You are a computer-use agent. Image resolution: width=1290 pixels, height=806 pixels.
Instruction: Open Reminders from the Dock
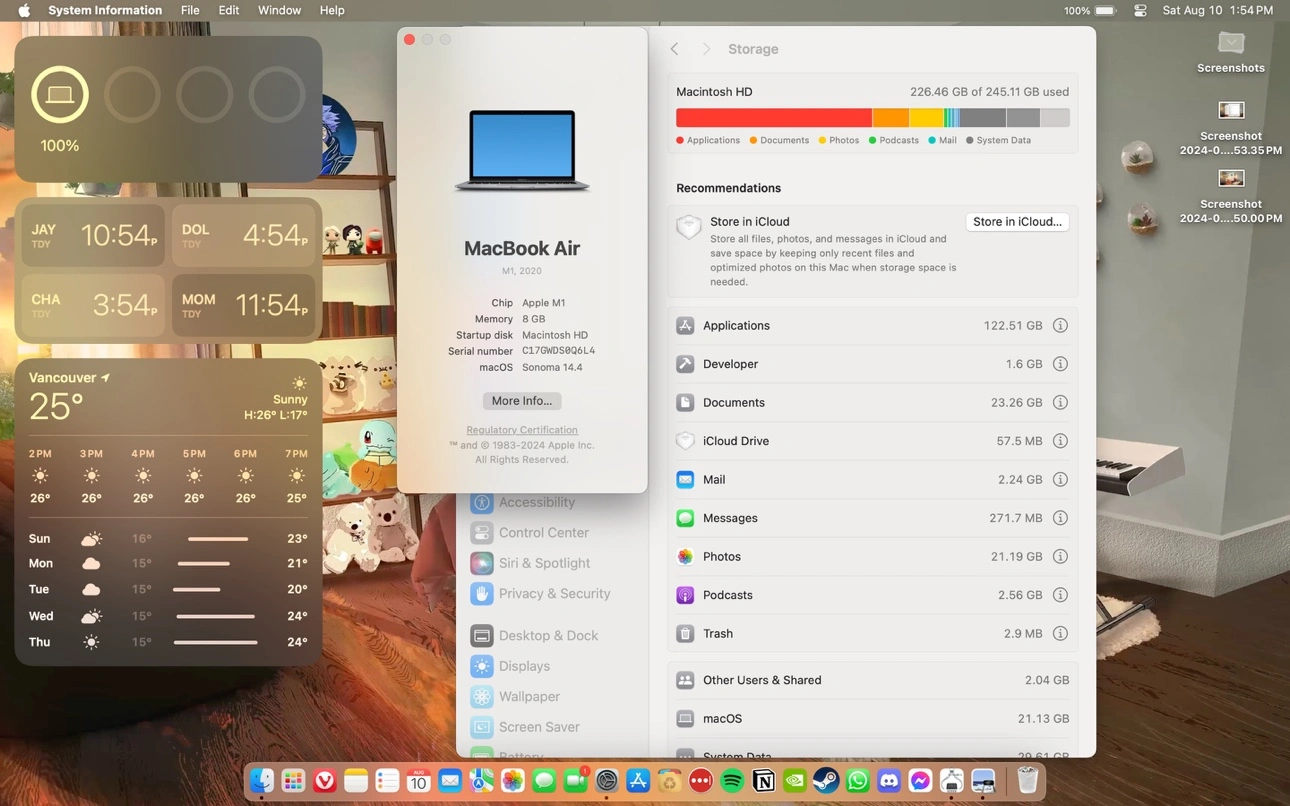click(387, 780)
